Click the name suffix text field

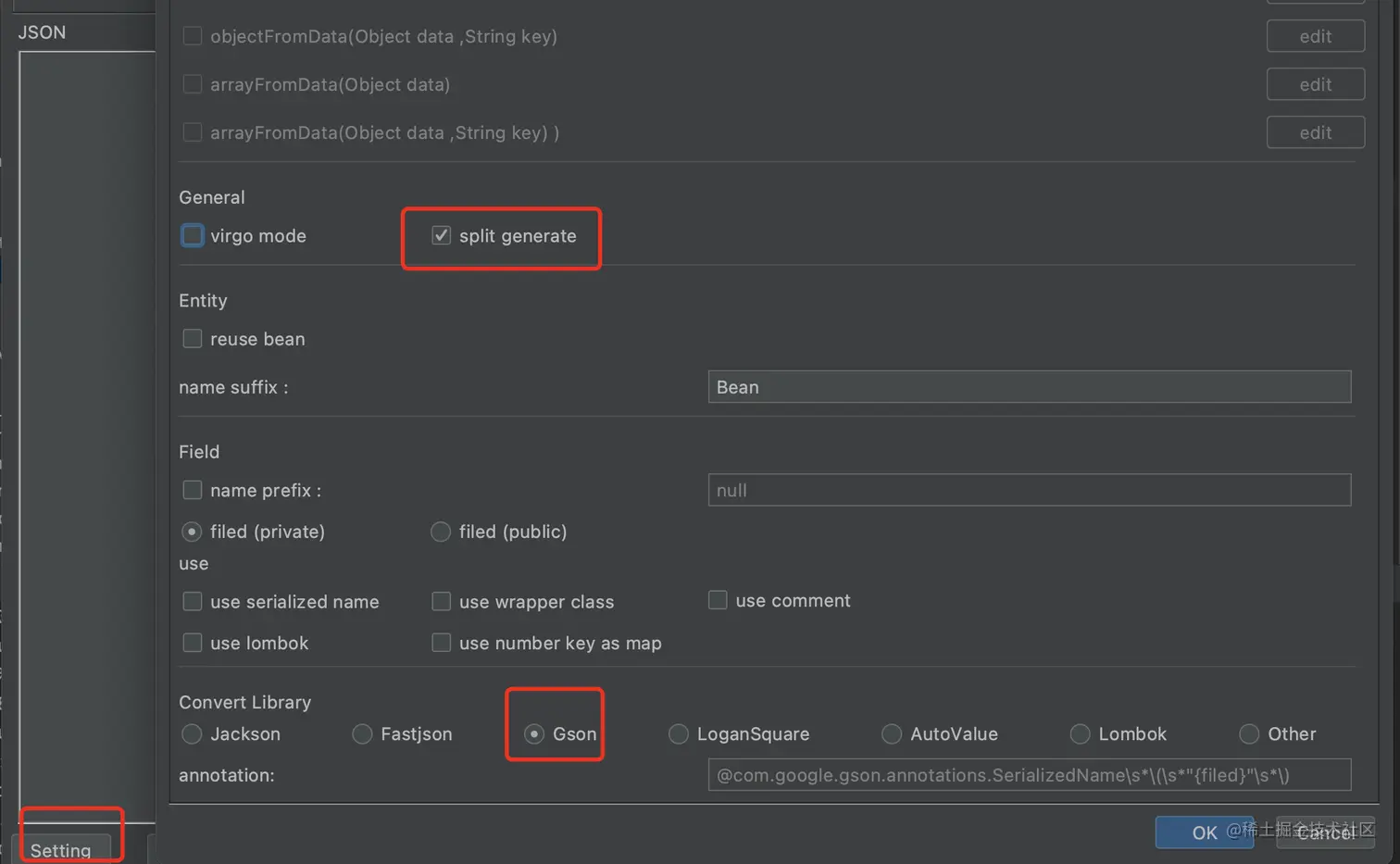(x=1029, y=387)
